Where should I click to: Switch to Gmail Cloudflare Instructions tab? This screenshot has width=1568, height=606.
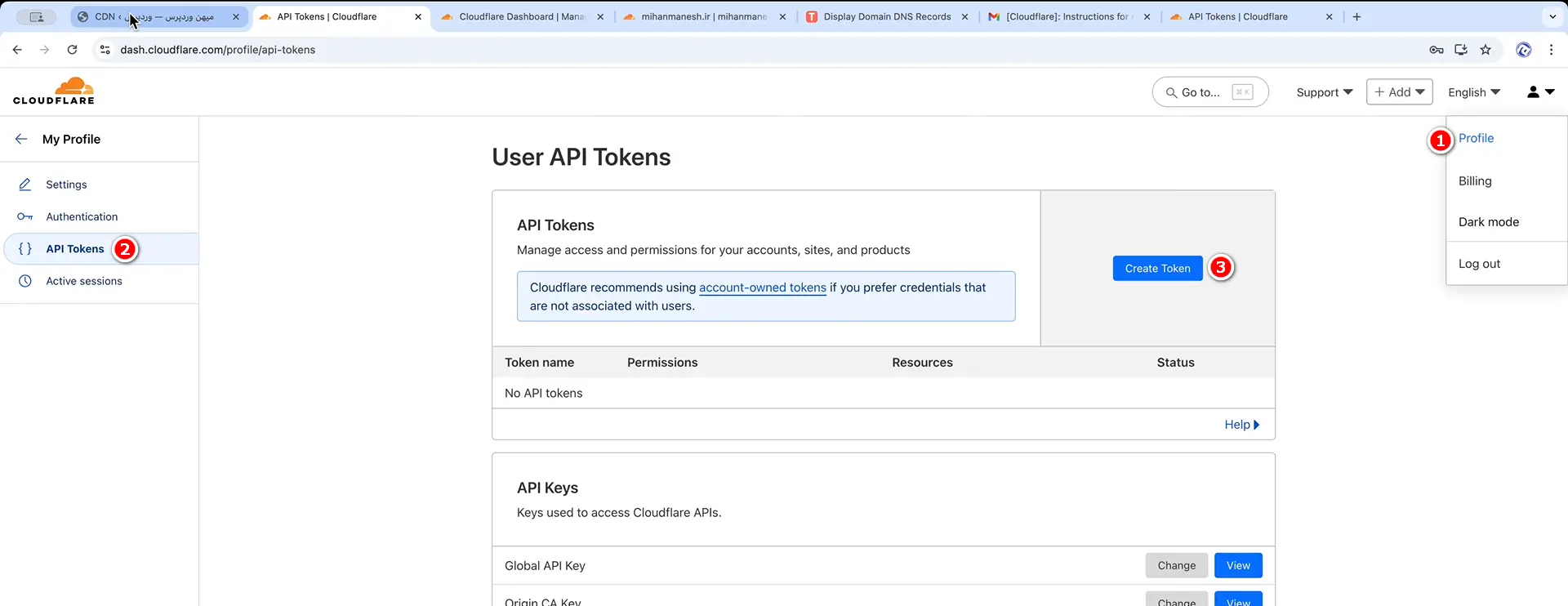pos(1068,16)
